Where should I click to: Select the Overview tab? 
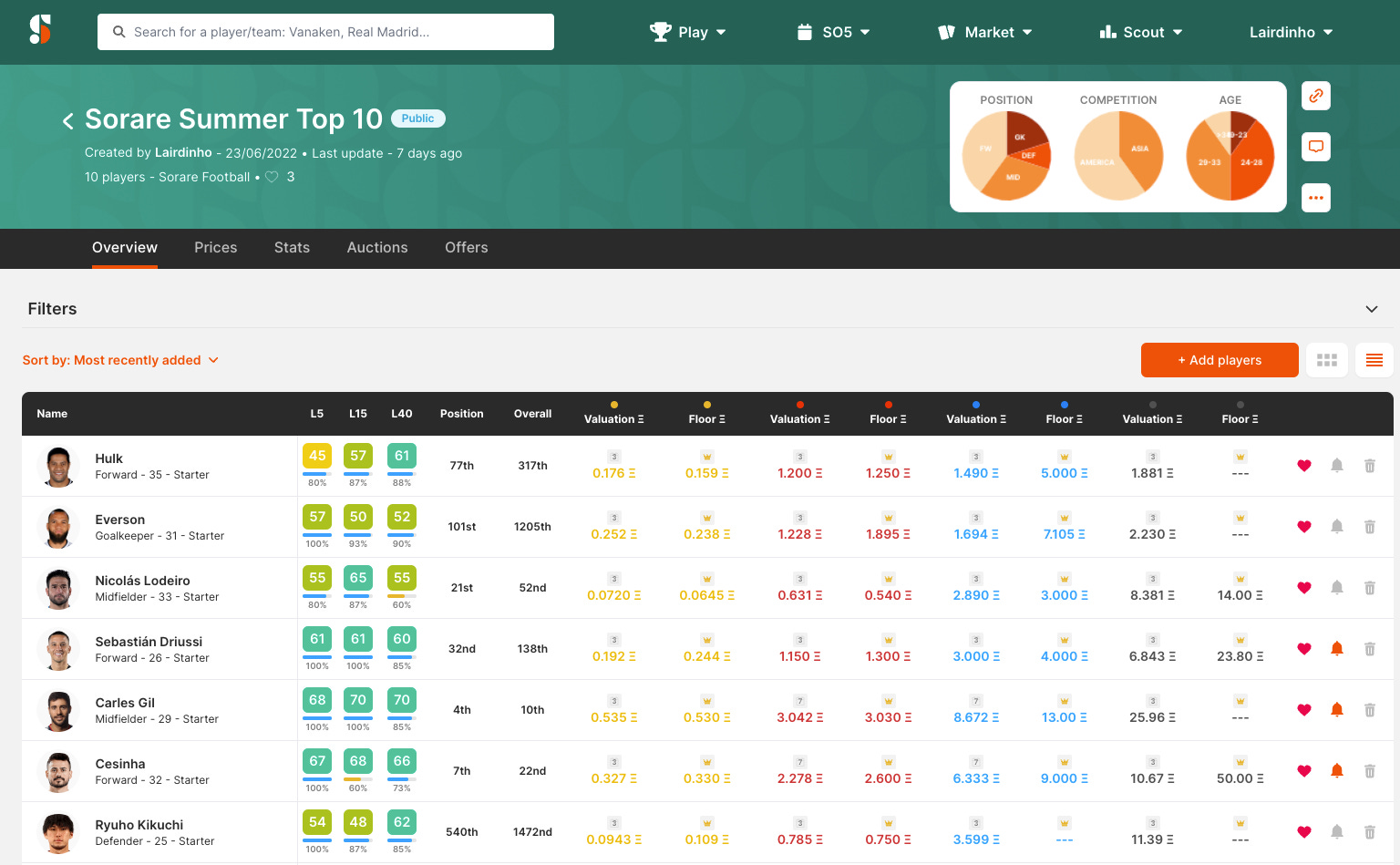[125, 248]
